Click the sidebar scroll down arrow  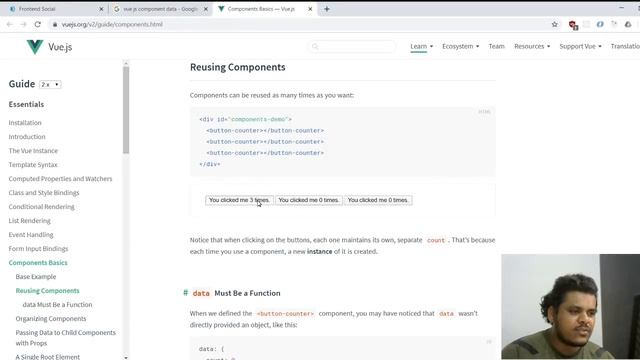point(126,357)
